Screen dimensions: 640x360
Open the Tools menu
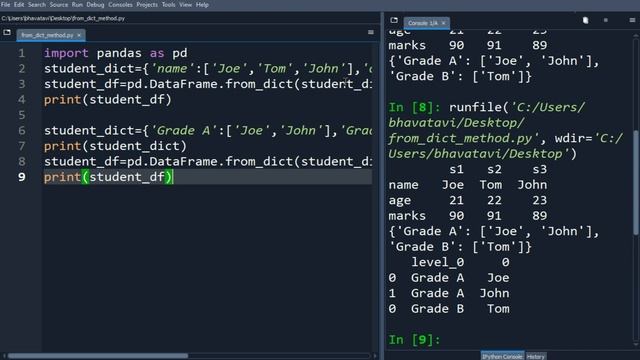(x=169, y=5)
